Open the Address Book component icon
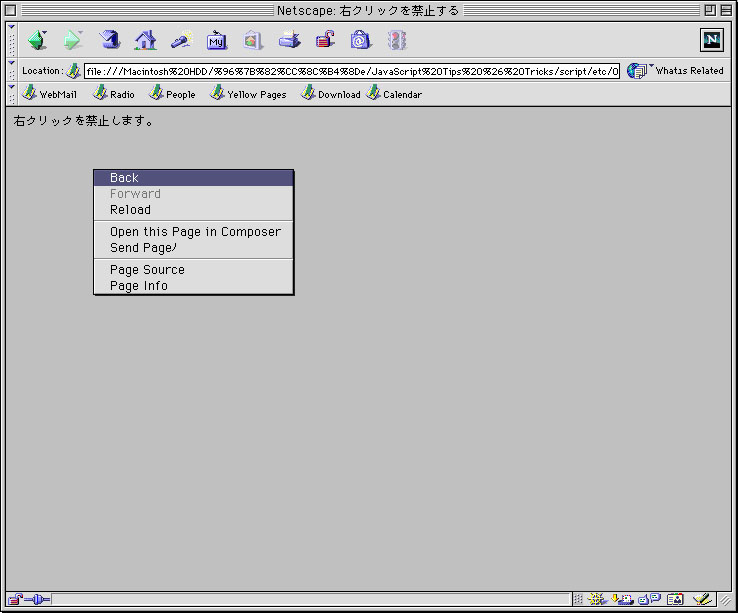This screenshot has height=613, width=738. coord(675,599)
